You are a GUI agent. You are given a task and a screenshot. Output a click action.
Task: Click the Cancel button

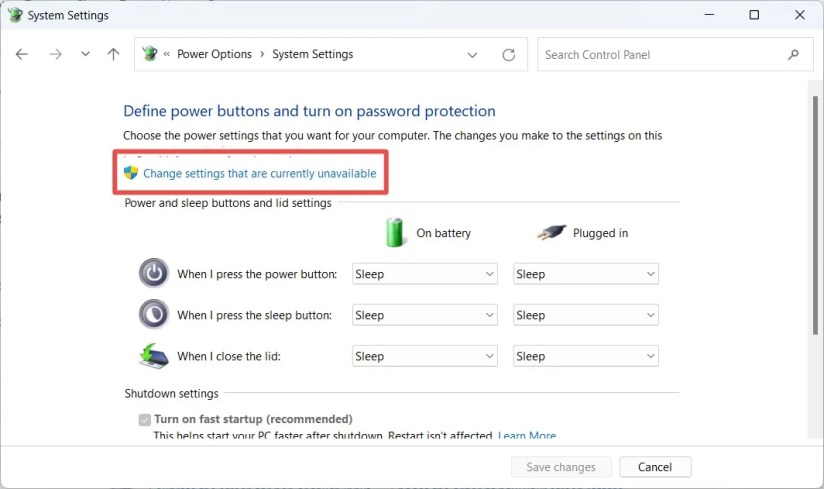pos(655,467)
